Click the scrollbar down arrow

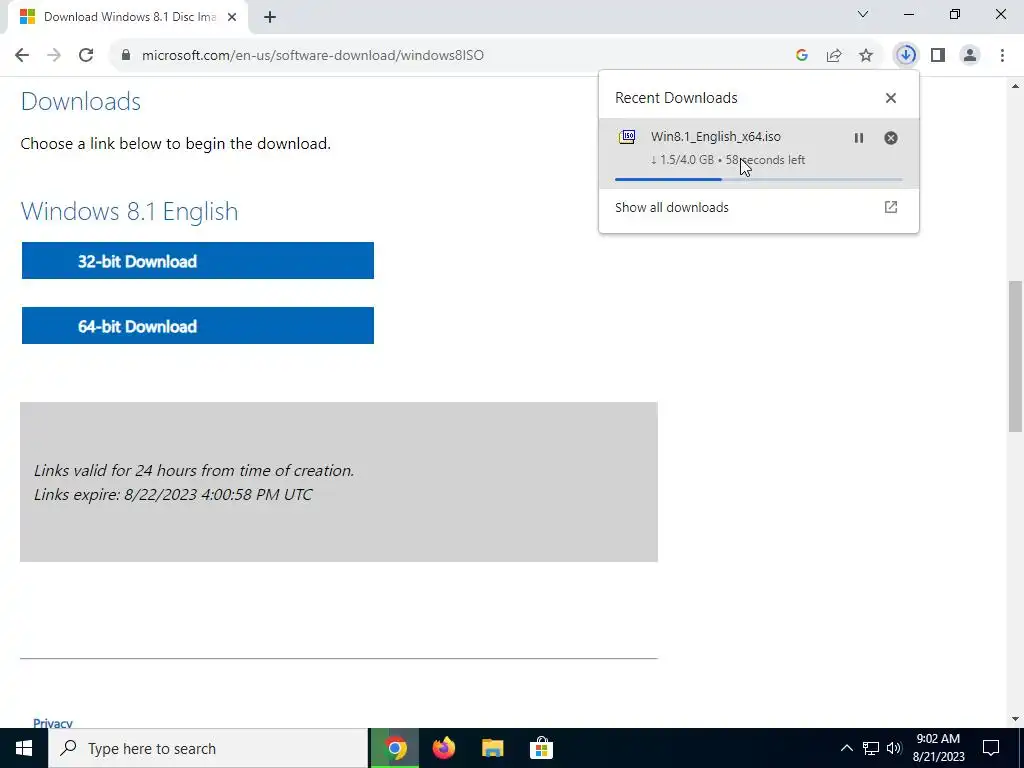(1015, 719)
